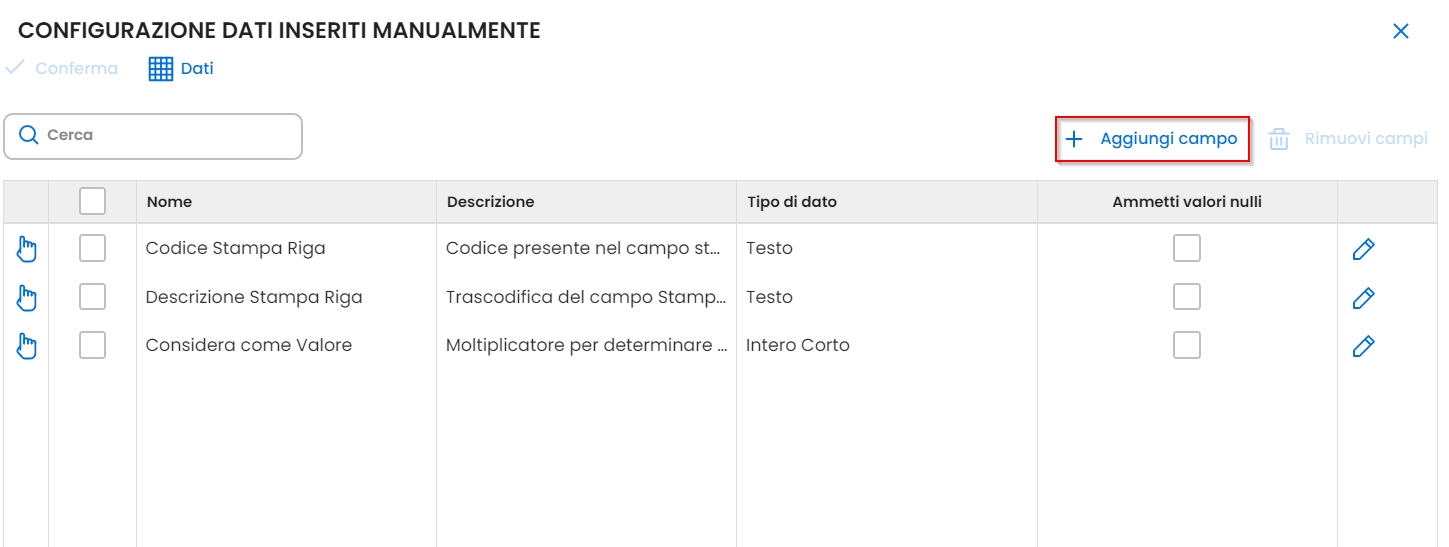Viewport: 1449px width, 547px height.
Task: Edit the Codice Stampa Riga field via pencil
Action: pos(1363,249)
